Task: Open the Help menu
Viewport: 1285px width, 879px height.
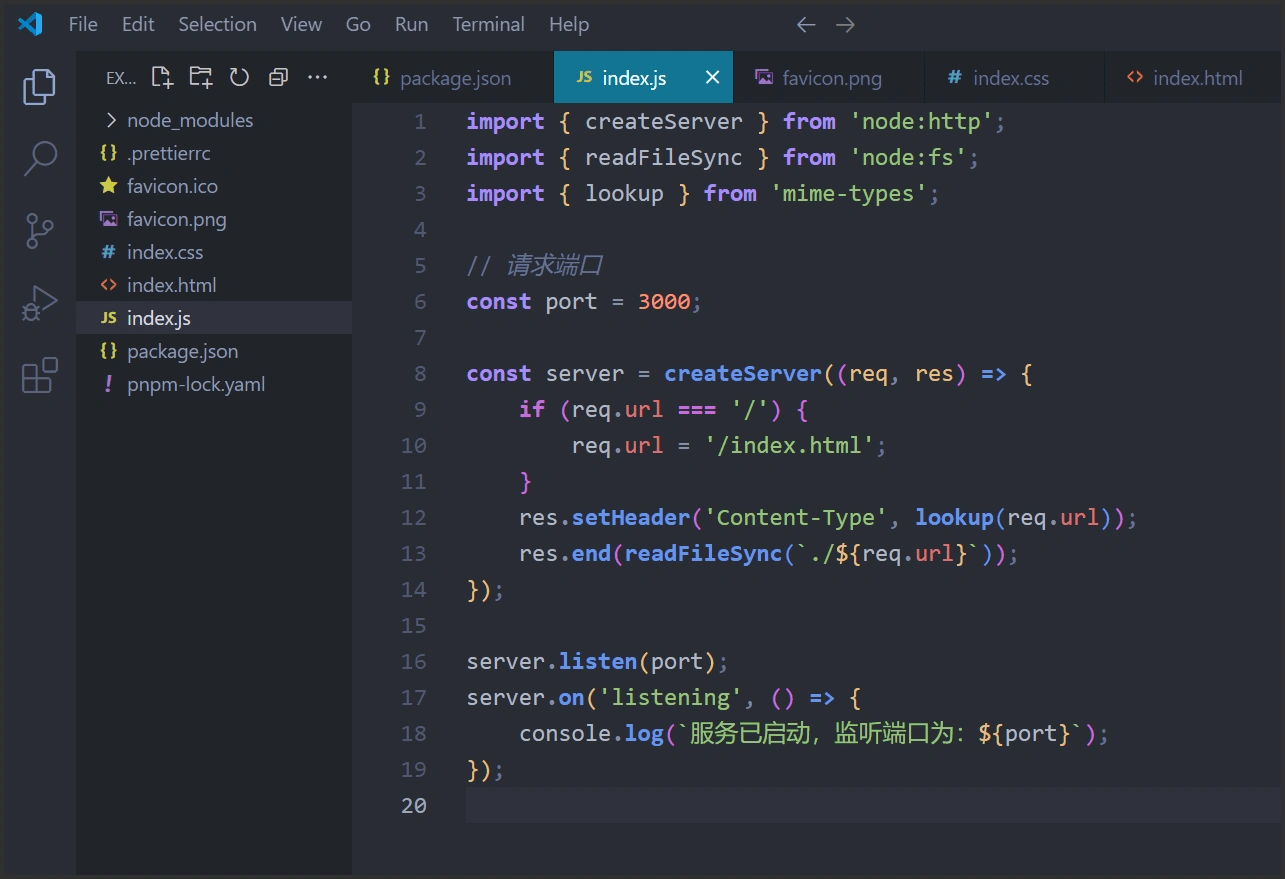Action: [x=569, y=24]
